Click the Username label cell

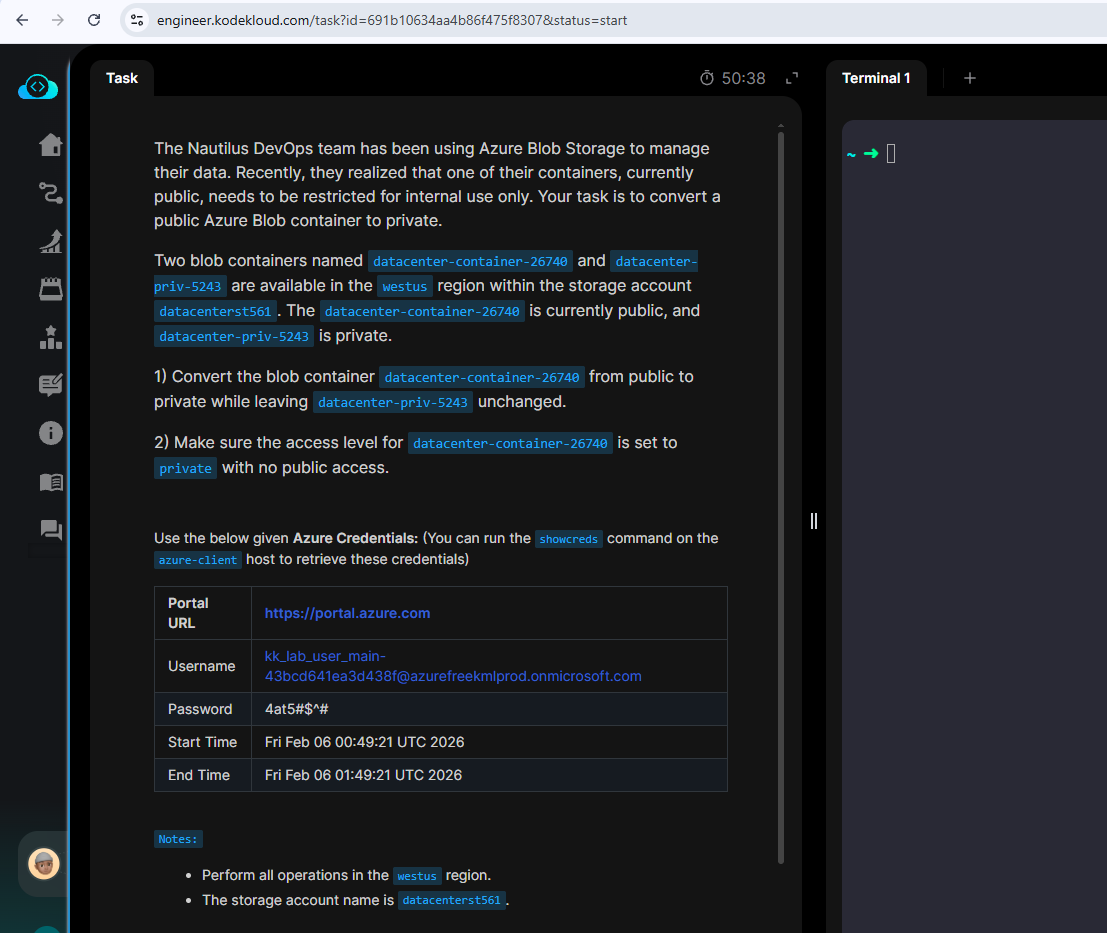pos(203,666)
